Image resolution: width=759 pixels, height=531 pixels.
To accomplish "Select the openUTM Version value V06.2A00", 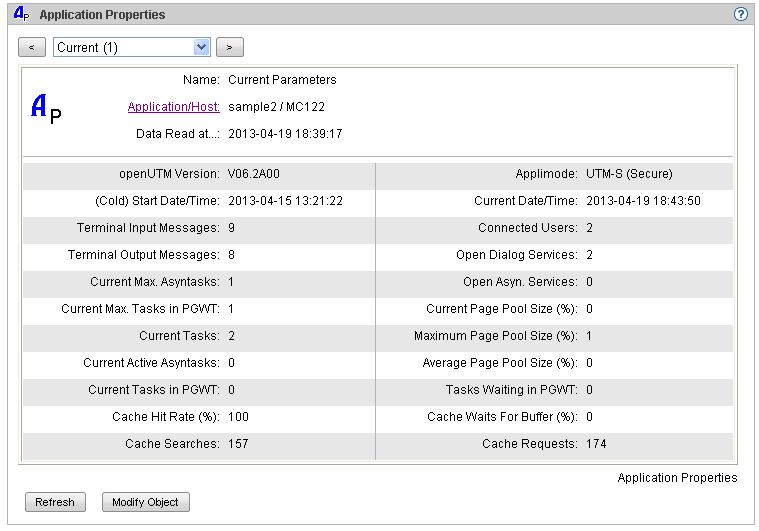I will [254, 174].
